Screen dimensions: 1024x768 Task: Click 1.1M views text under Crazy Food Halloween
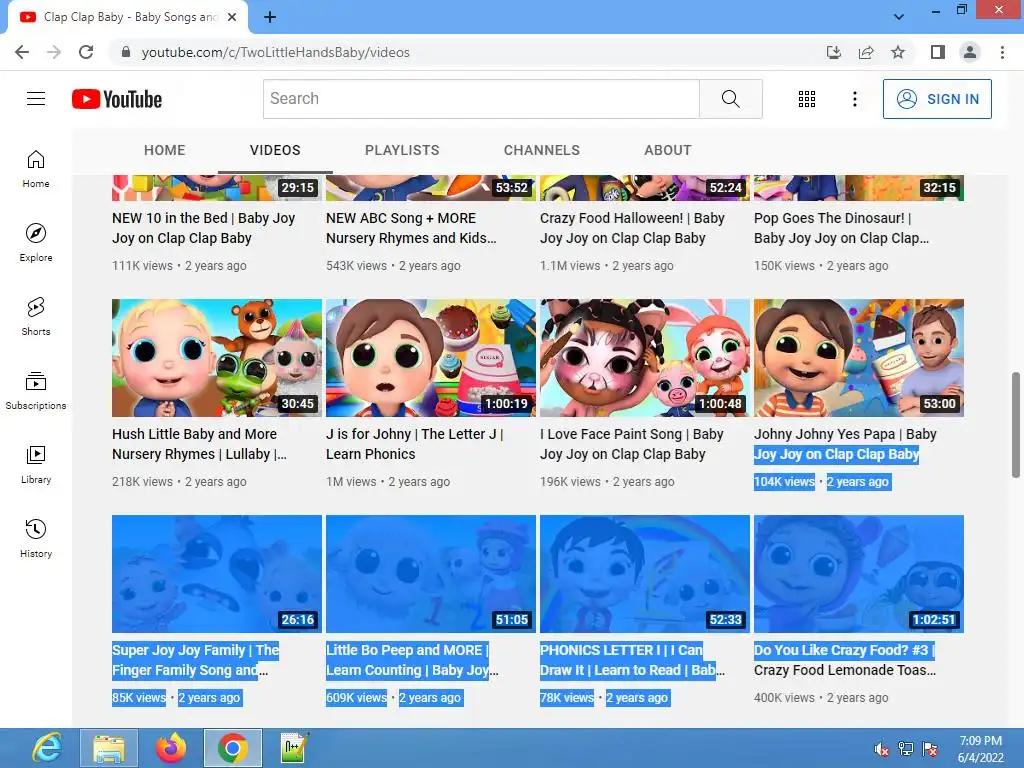[570, 266]
